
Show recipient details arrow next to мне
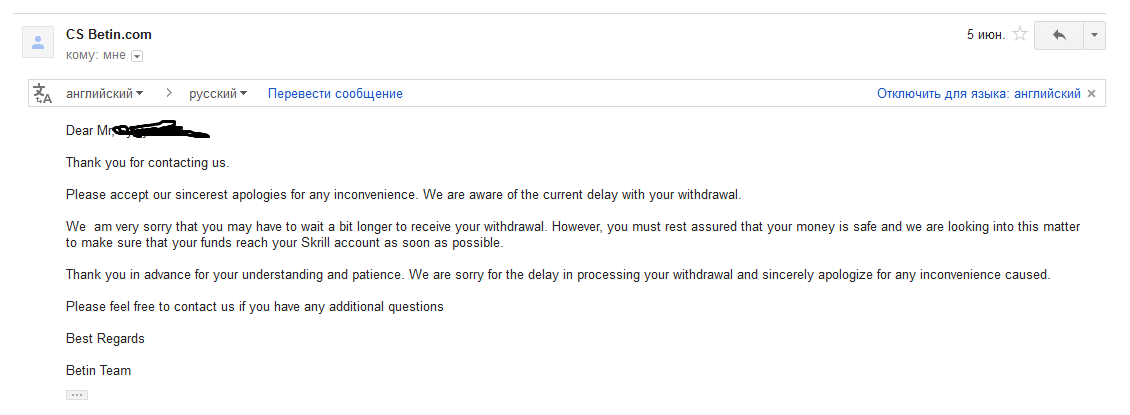click(137, 56)
